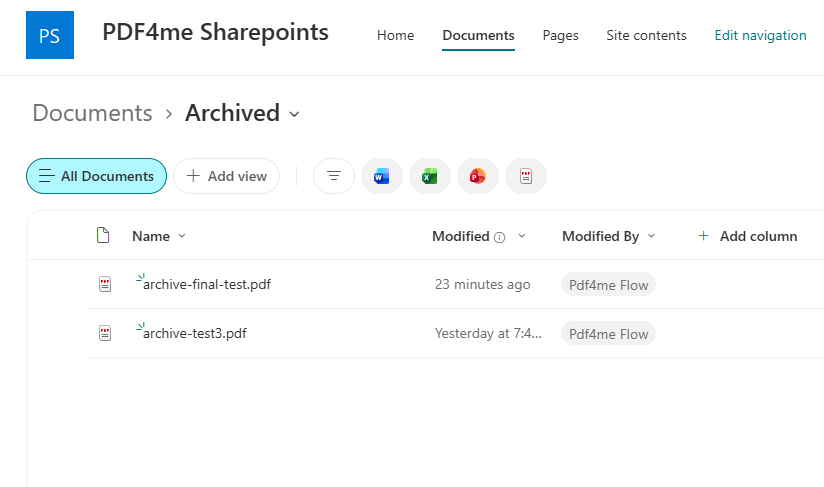Click the Modified column info icon
The height and width of the screenshot is (487, 824).
pos(500,237)
